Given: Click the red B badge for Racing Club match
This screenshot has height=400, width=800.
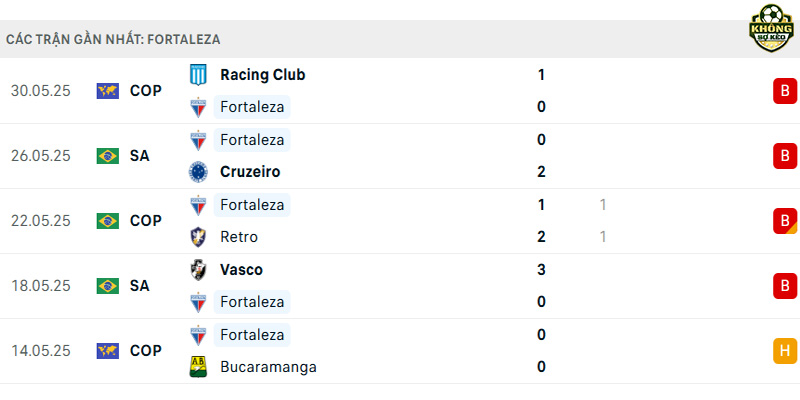Looking at the screenshot, I should pos(785,91).
